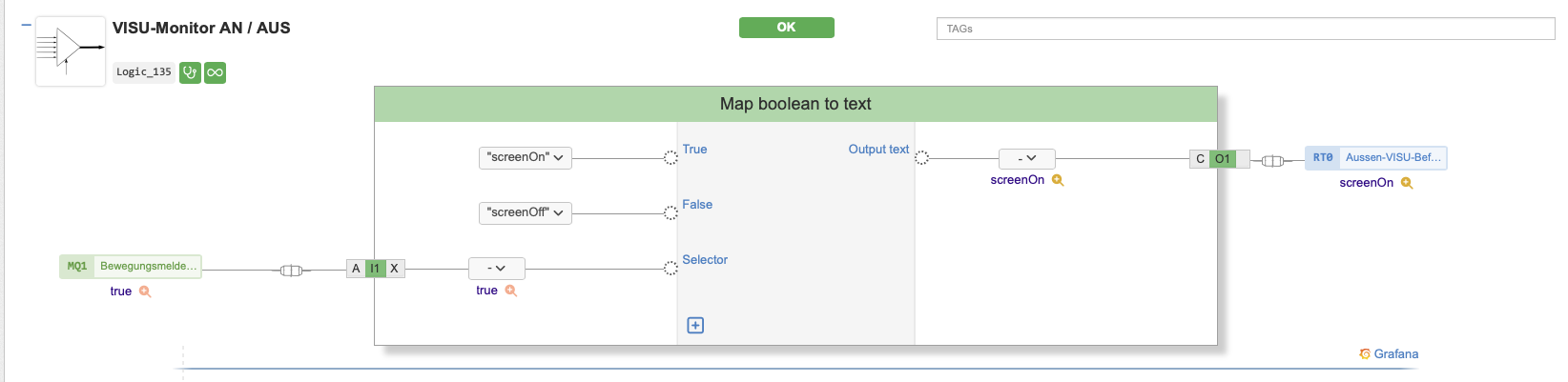This screenshot has width=1568, height=382.
Task: Click into the TAGs input field
Action: click(x=1245, y=29)
